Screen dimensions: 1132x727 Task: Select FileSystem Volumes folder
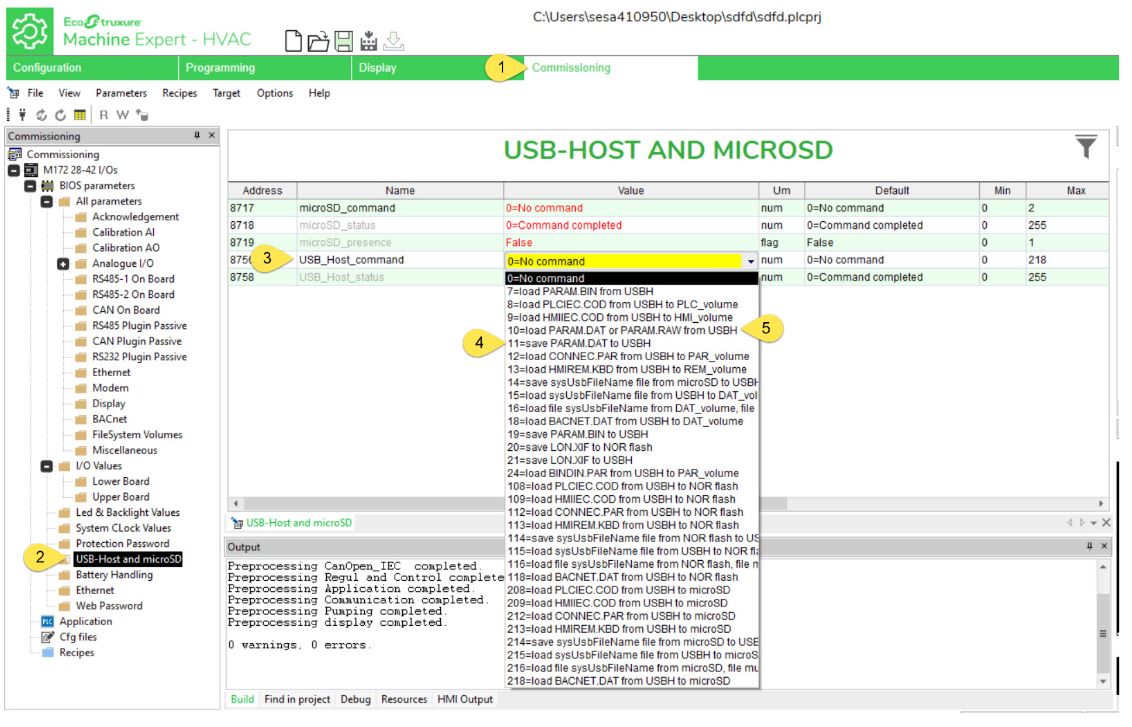tap(137, 435)
